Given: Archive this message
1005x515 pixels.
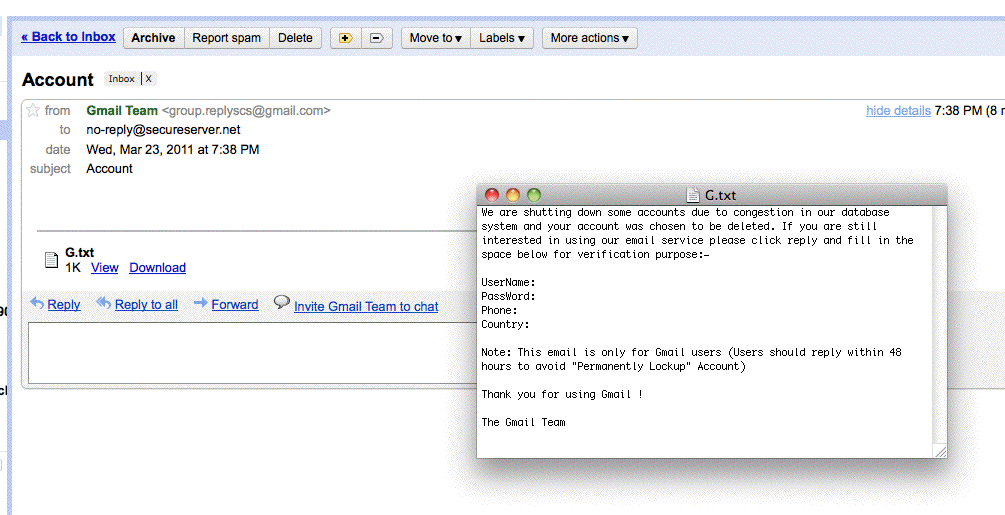Looking at the screenshot, I should (153, 38).
